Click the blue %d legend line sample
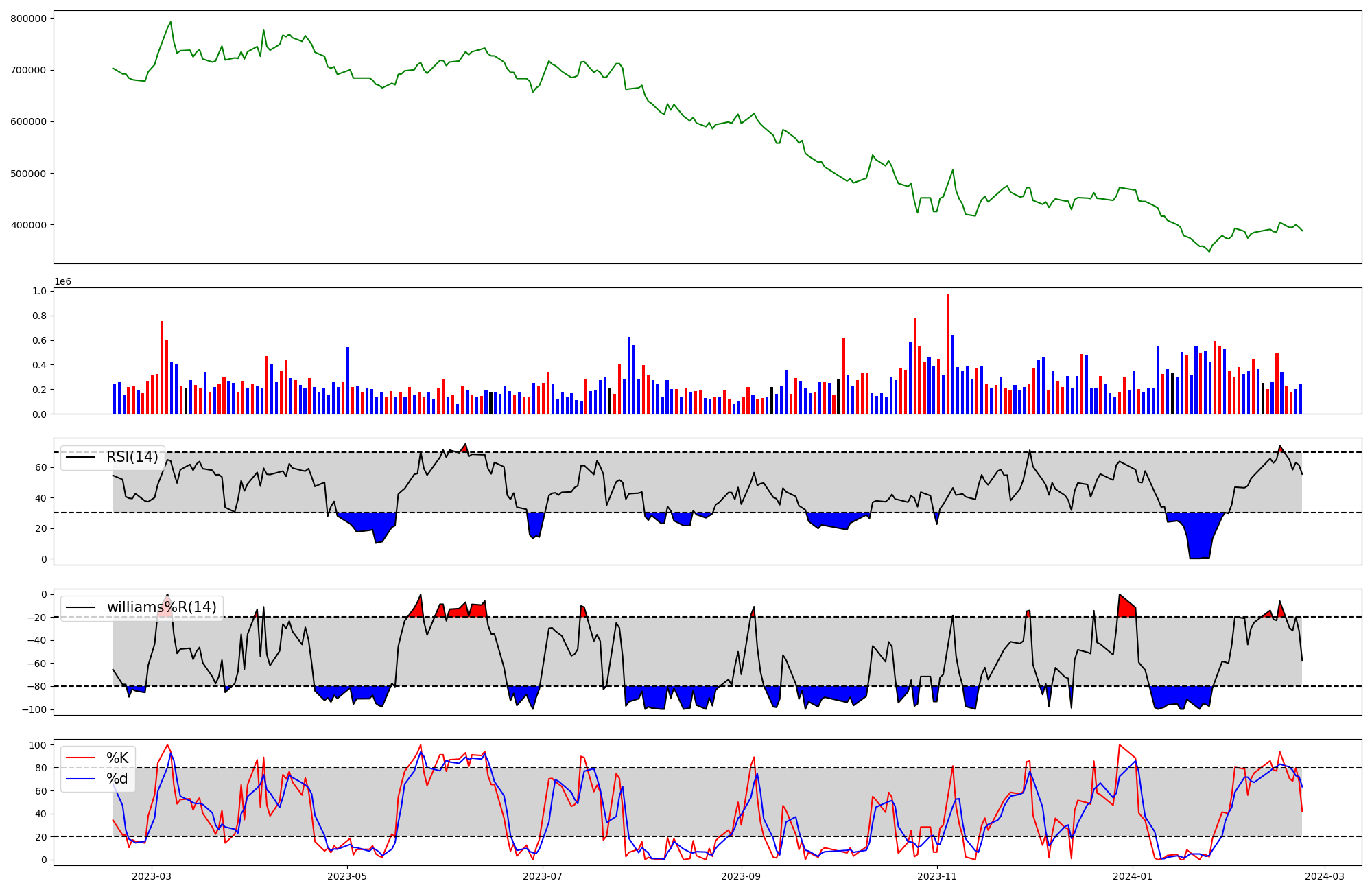Screen dimensions: 1372x892 (x=80, y=779)
